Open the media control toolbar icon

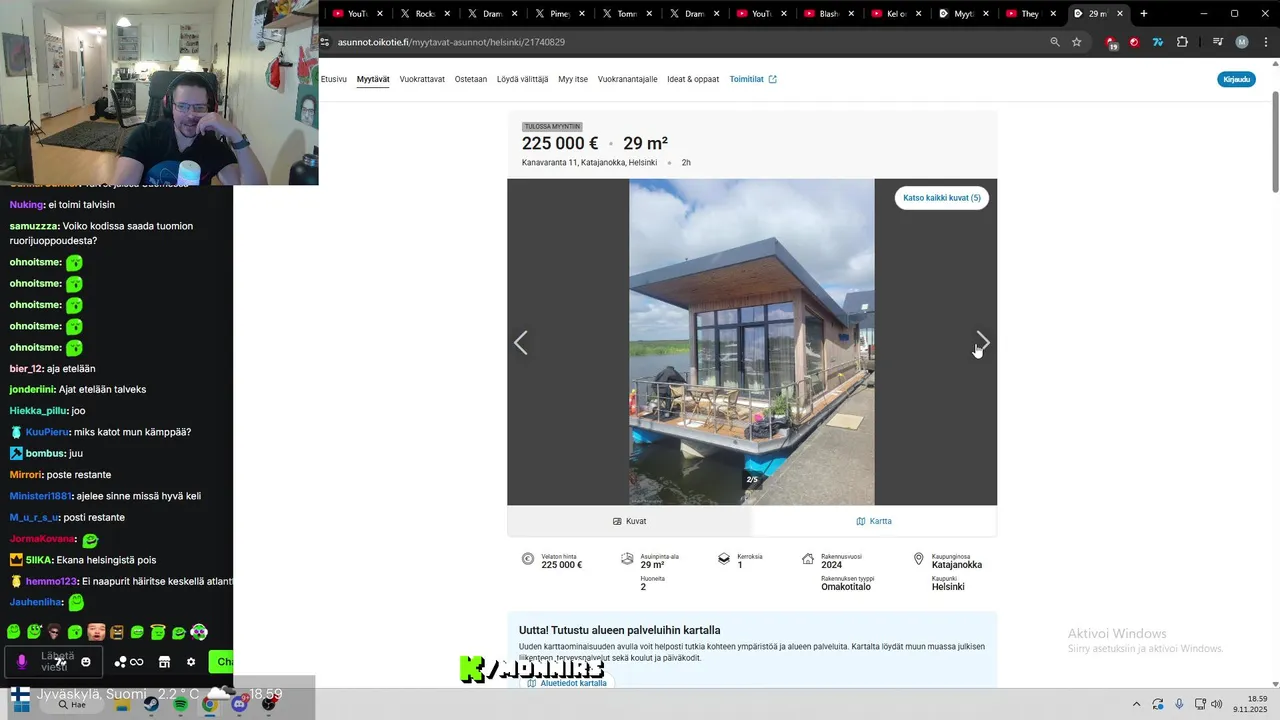tap(1218, 42)
